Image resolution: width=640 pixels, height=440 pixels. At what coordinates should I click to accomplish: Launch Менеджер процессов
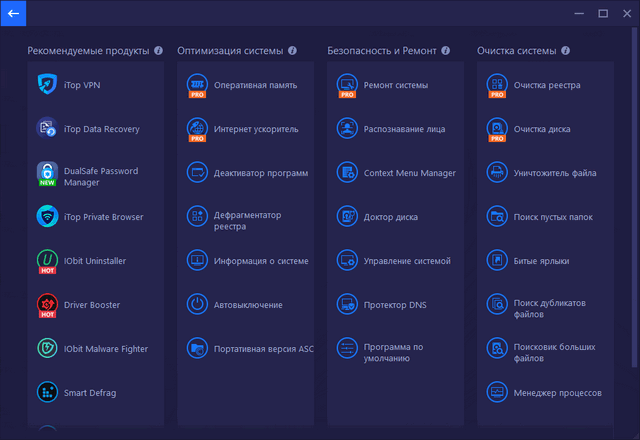click(557, 393)
